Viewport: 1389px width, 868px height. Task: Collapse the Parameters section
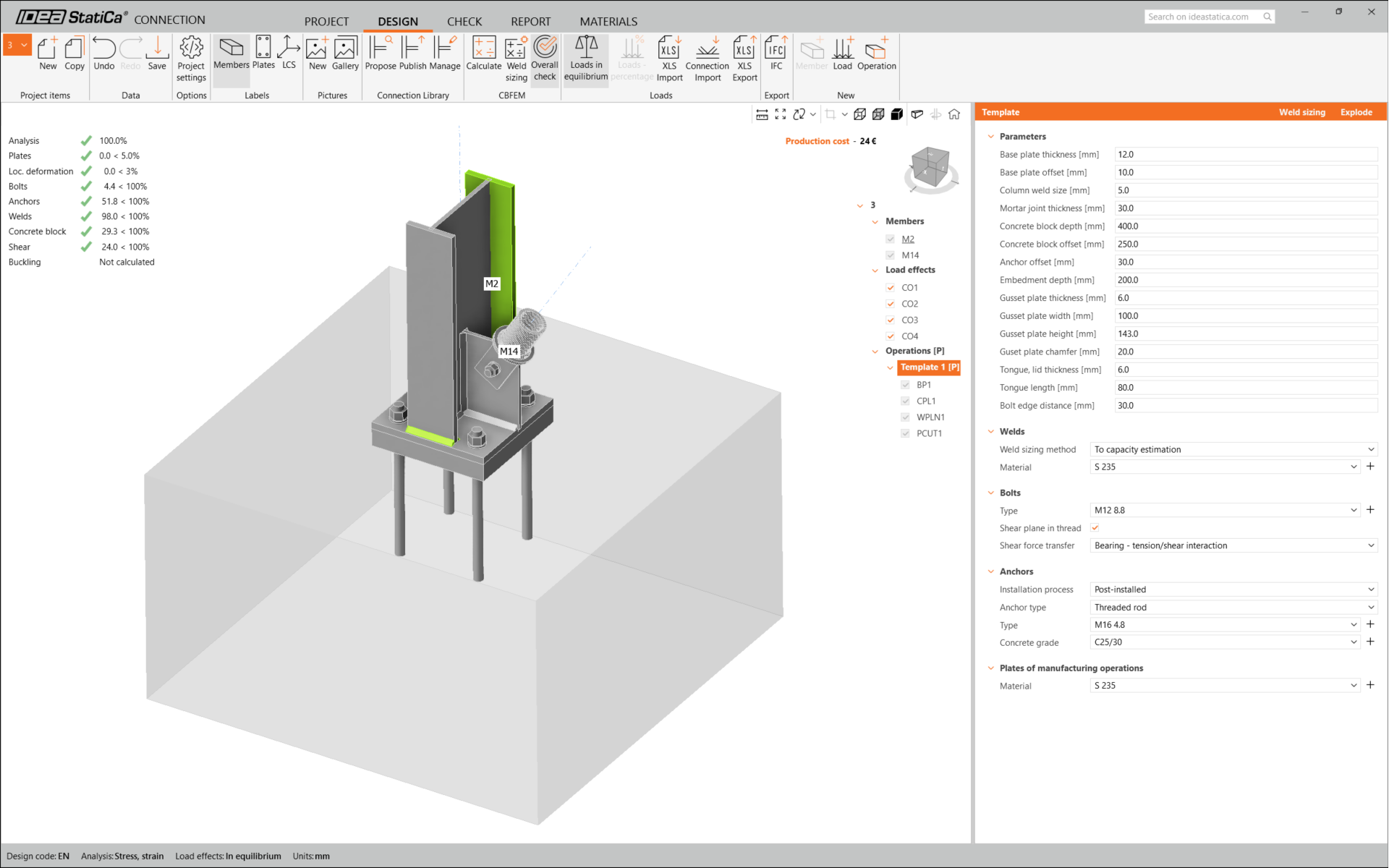point(991,137)
